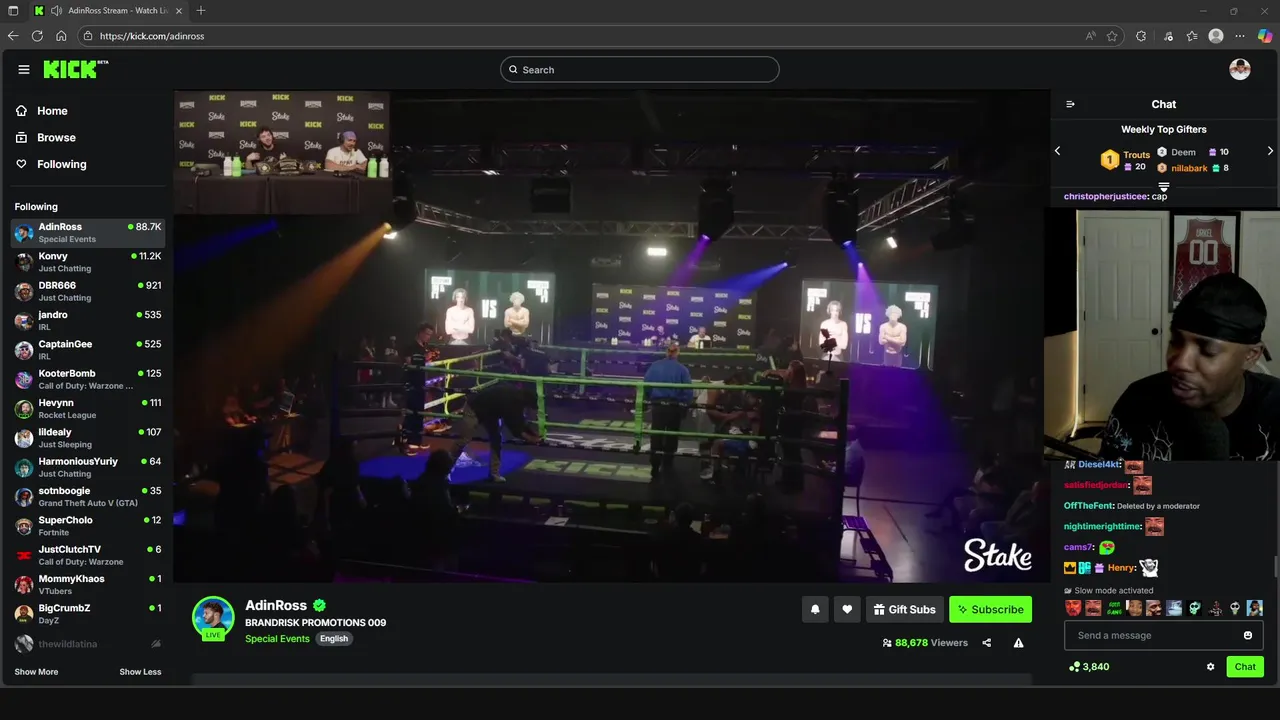Image resolution: width=1280 pixels, height=720 pixels.
Task: Open lildealy's Just Sleeping stream
Action: tap(88, 438)
